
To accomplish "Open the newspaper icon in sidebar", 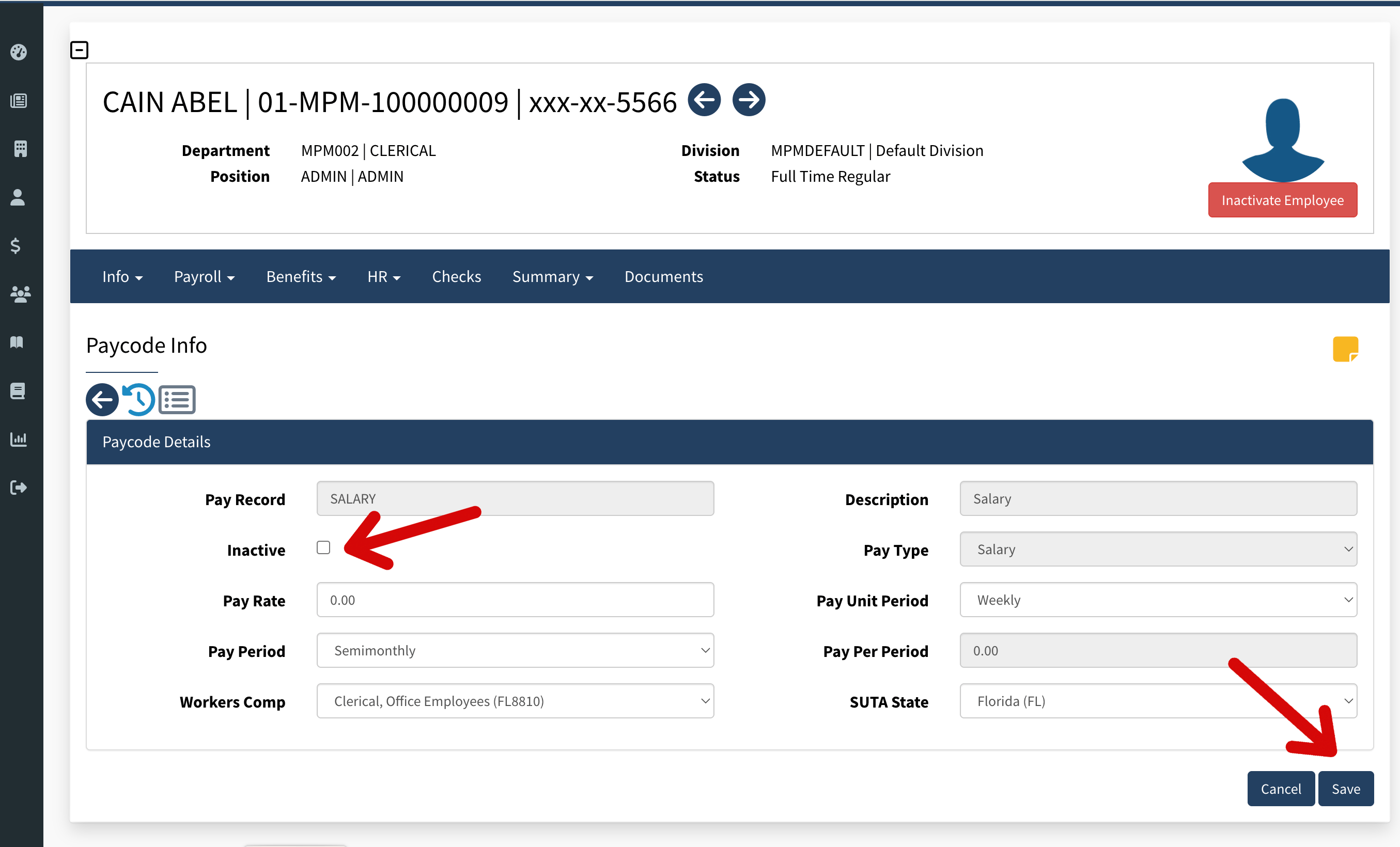I will point(19,101).
